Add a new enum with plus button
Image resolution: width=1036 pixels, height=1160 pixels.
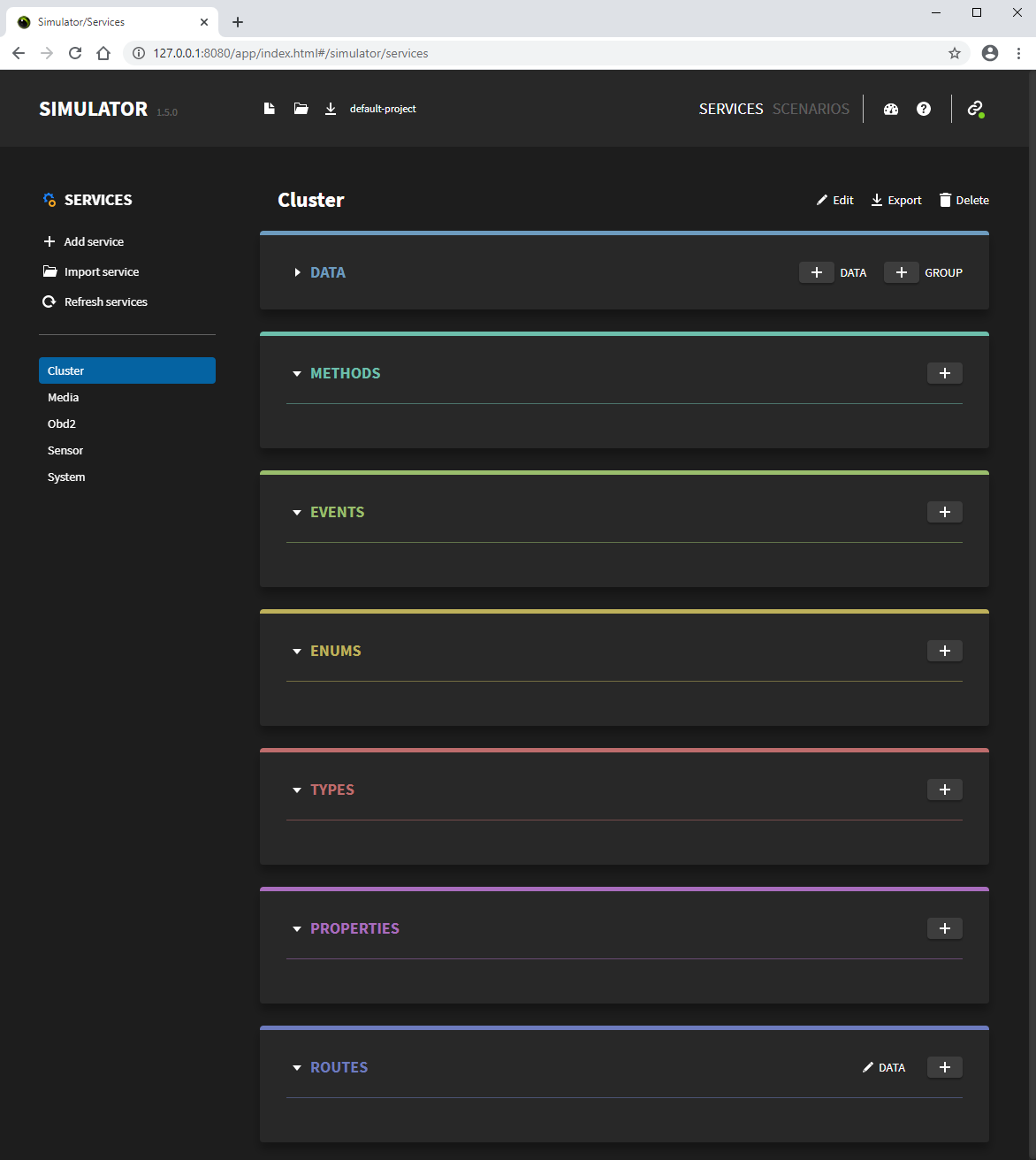pyautogui.click(x=944, y=651)
